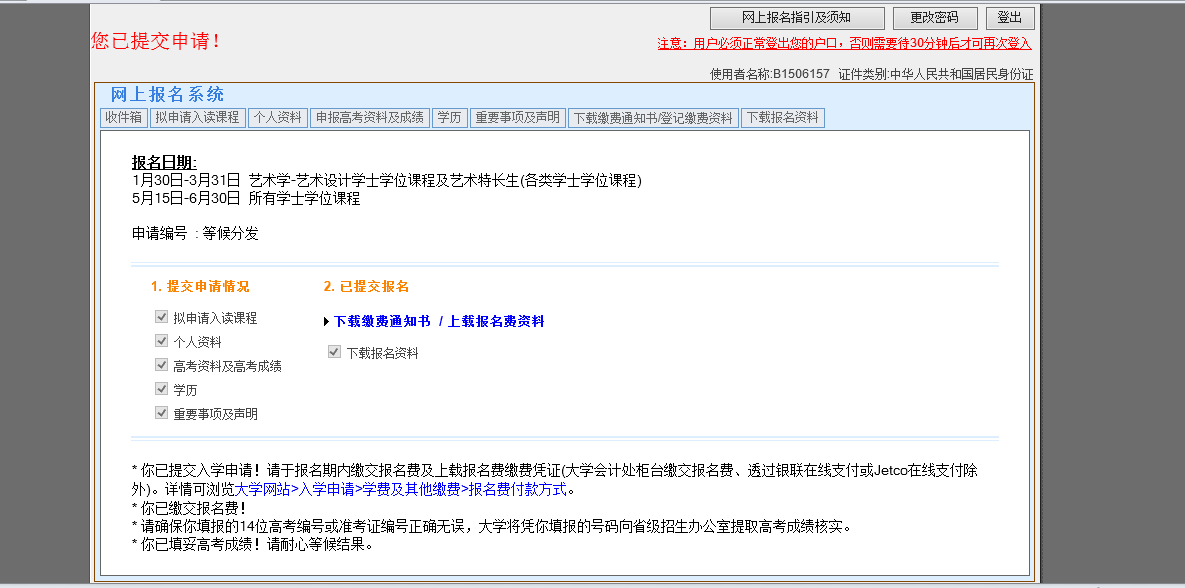
Task: Click 证件类别:中华人民共和国居民身份证 text
Action: pyautogui.click(x=936, y=74)
